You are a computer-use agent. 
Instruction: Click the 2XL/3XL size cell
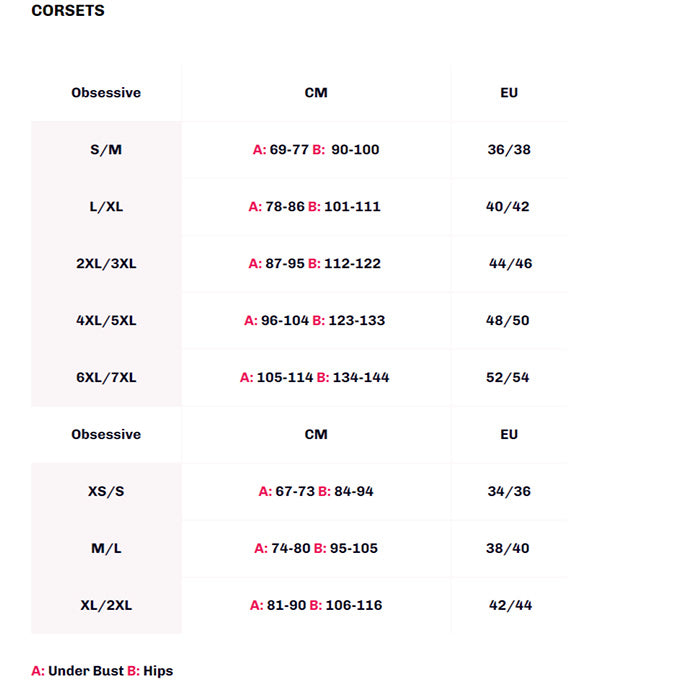pos(106,264)
